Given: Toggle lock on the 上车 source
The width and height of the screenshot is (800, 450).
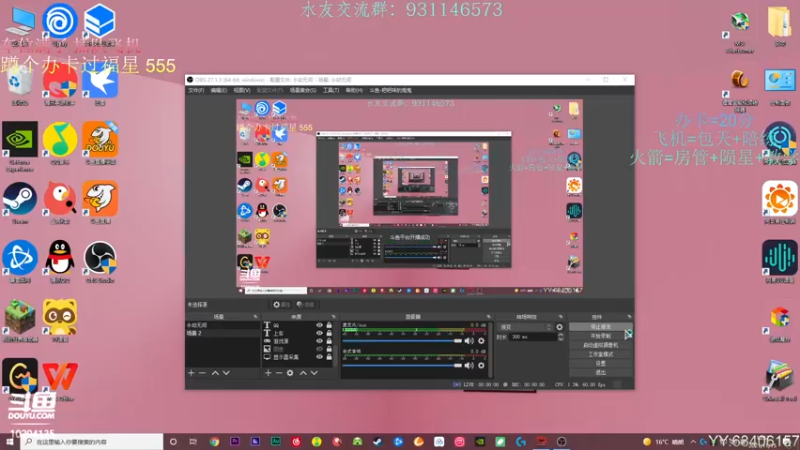Looking at the screenshot, I should click(x=329, y=333).
